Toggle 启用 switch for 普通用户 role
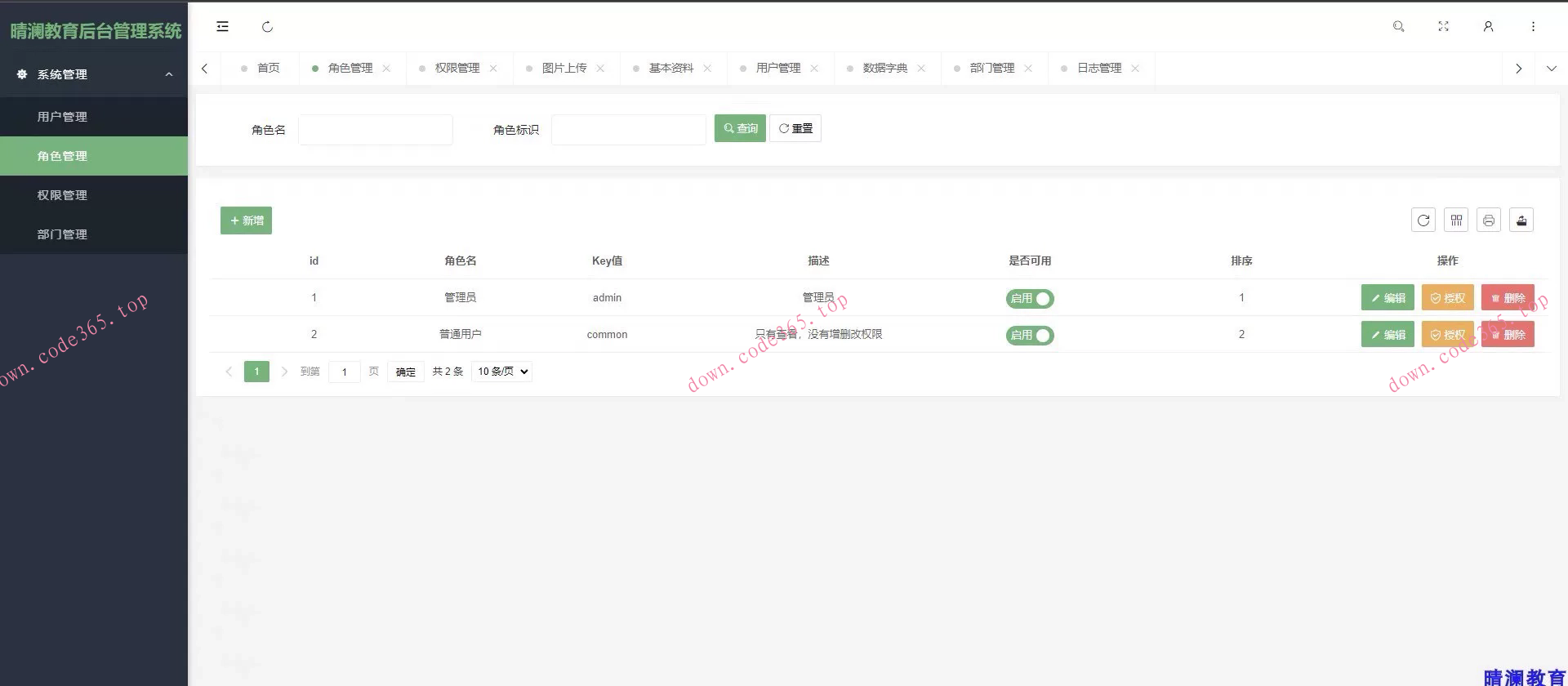Viewport: 1568px width, 686px height. pyautogui.click(x=1030, y=336)
